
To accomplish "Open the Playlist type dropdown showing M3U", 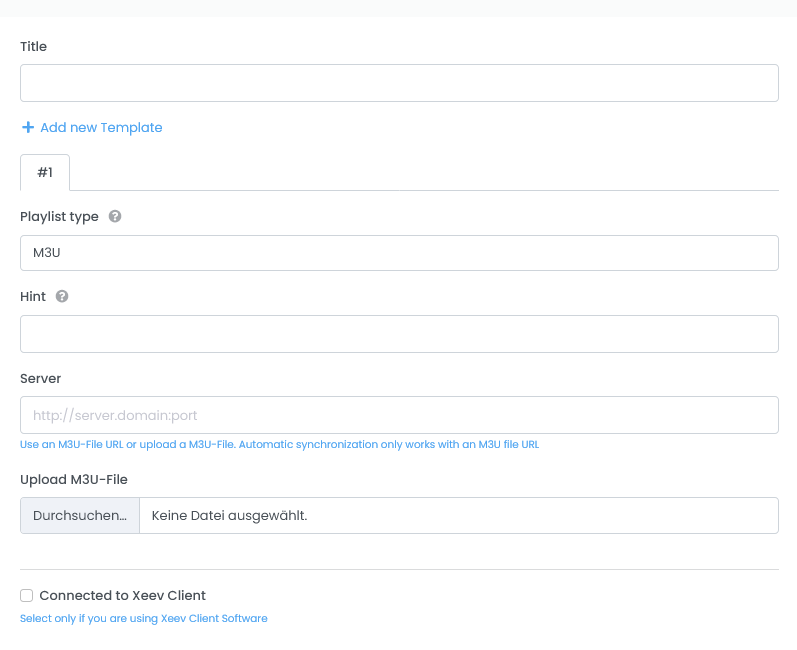I will click(x=399, y=253).
